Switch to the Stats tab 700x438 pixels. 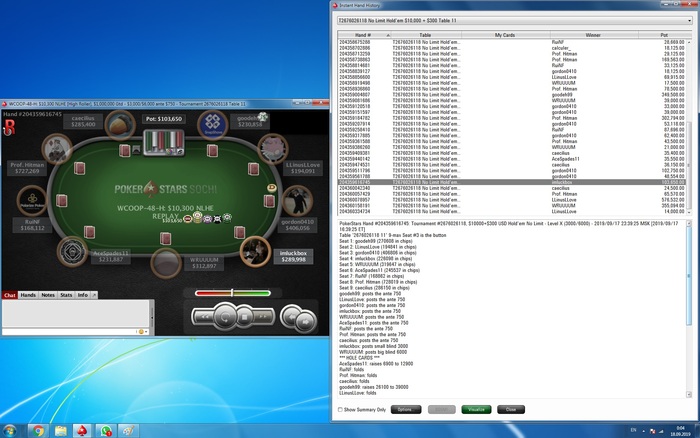pos(66,295)
